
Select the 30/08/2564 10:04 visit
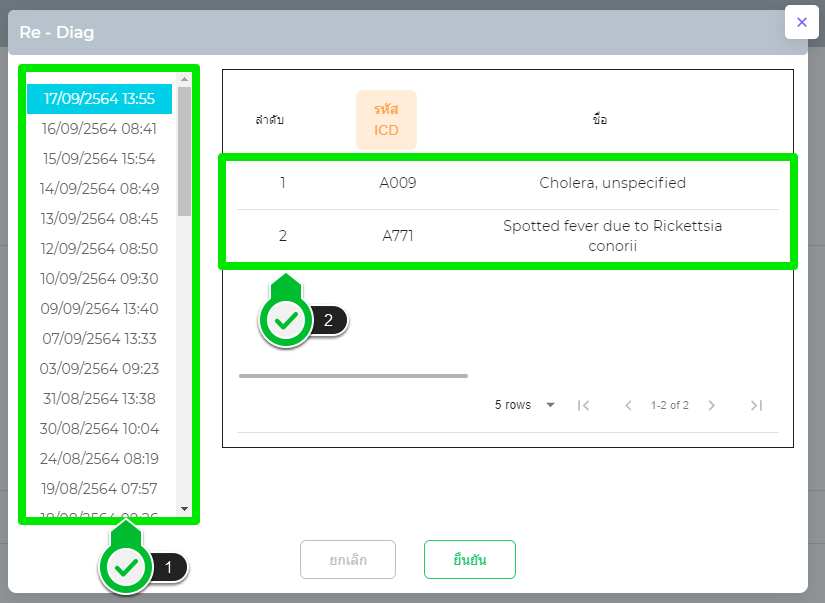(x=99, y=428)
